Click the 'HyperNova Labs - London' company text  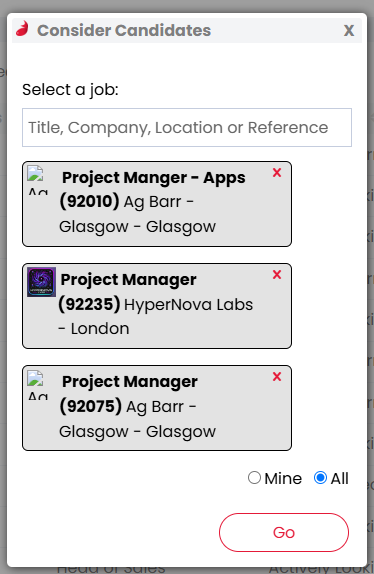[156, 317]
